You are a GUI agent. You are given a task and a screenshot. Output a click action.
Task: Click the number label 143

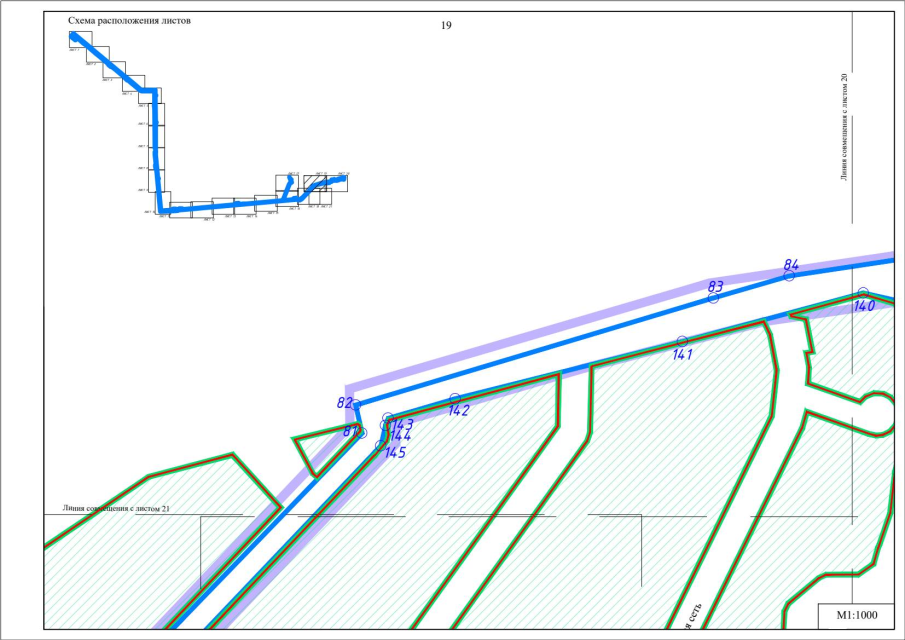(402, 424)
